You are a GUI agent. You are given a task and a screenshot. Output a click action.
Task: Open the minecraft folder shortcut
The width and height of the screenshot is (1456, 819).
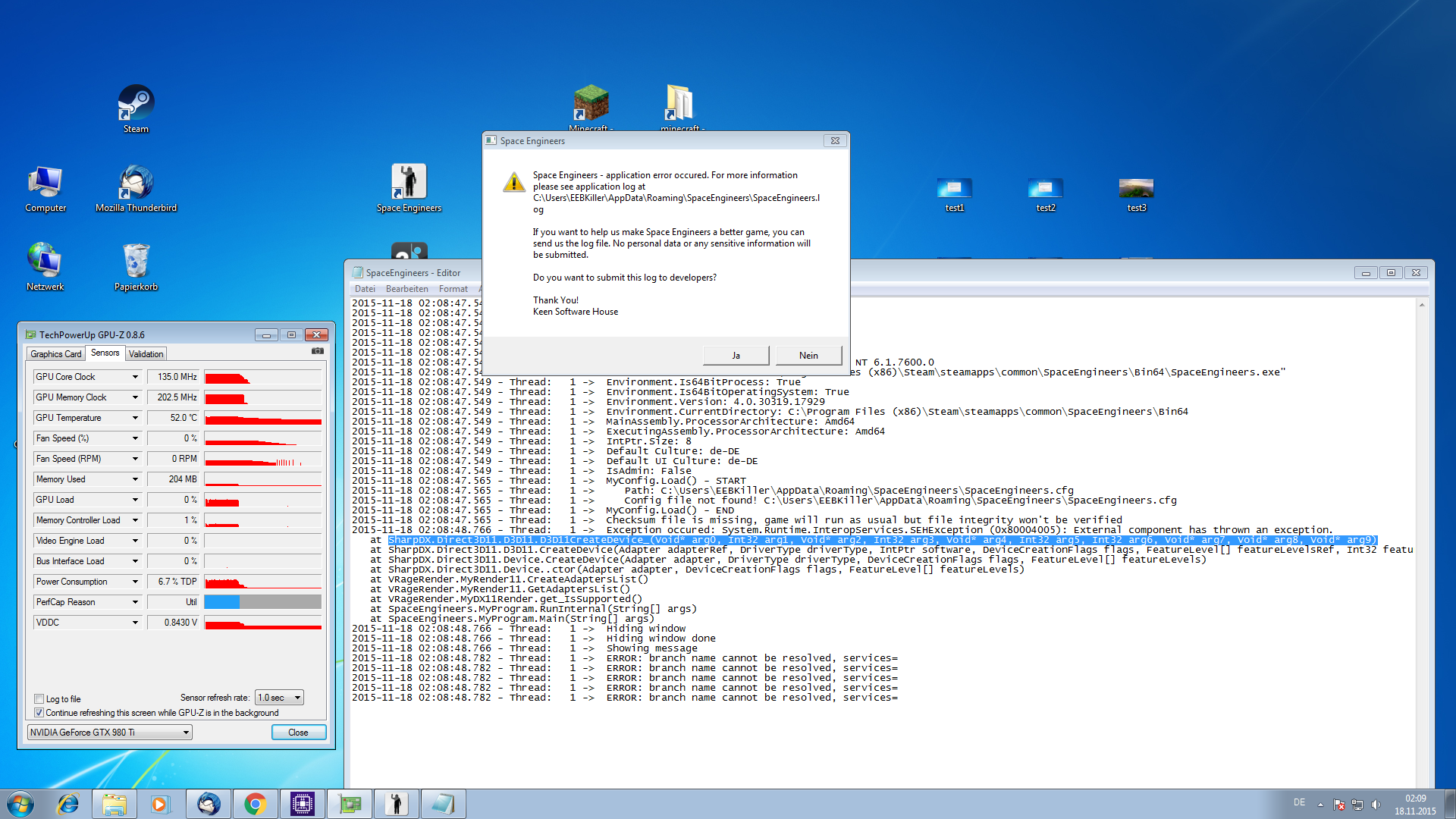tap(682, 108)
